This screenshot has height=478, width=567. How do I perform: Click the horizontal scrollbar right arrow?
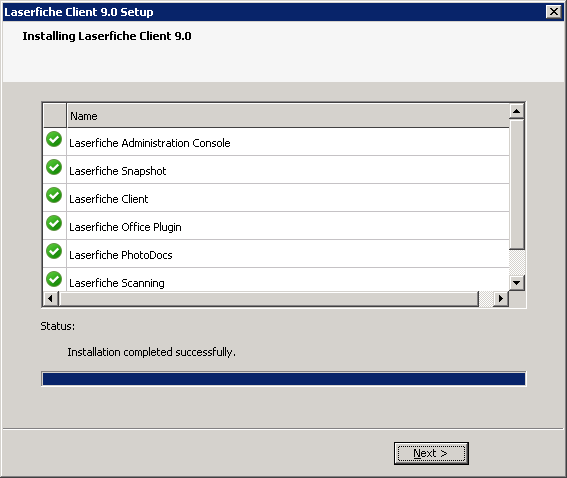point(501,299)
